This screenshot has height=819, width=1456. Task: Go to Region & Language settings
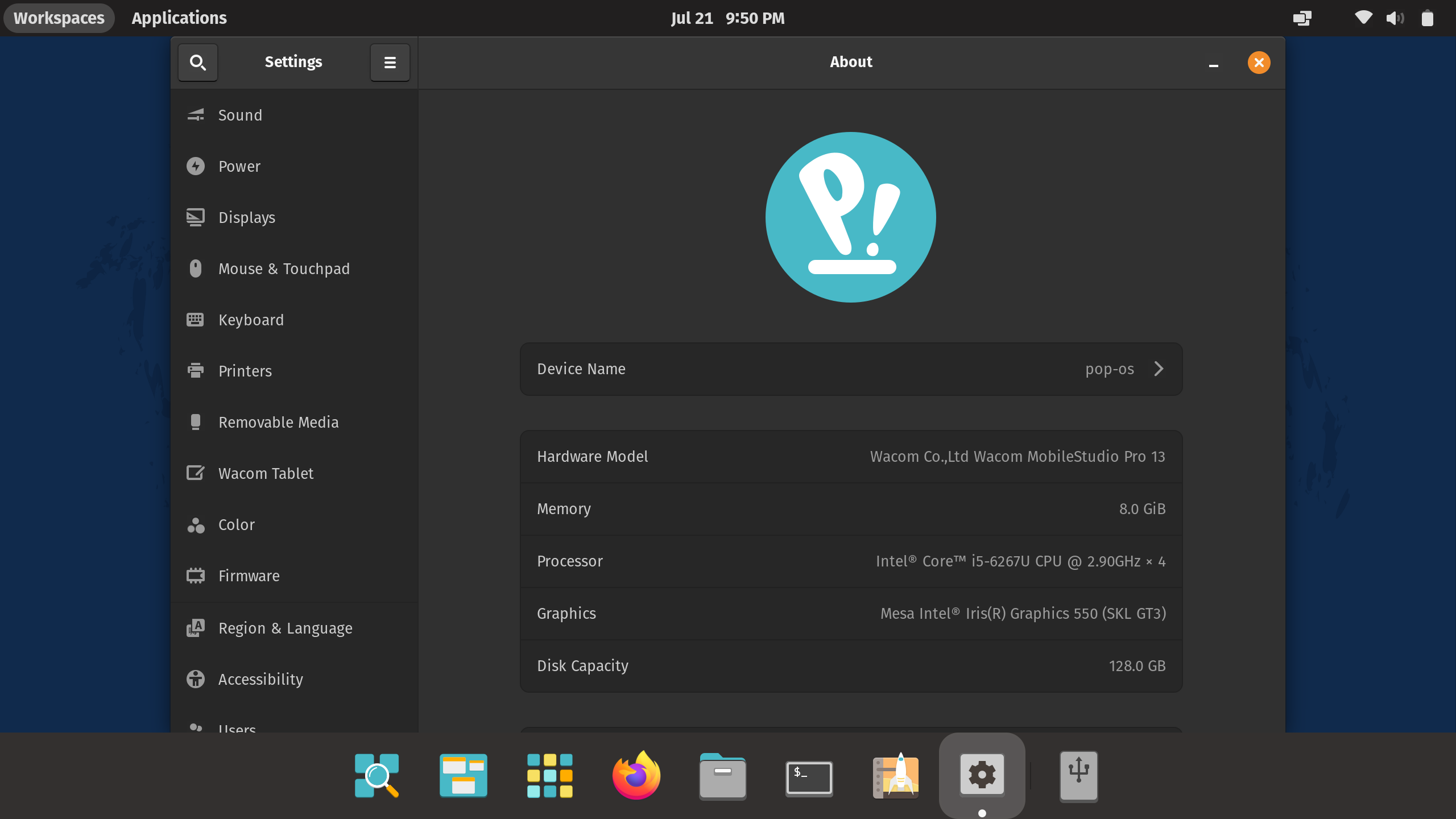[284, 628]
